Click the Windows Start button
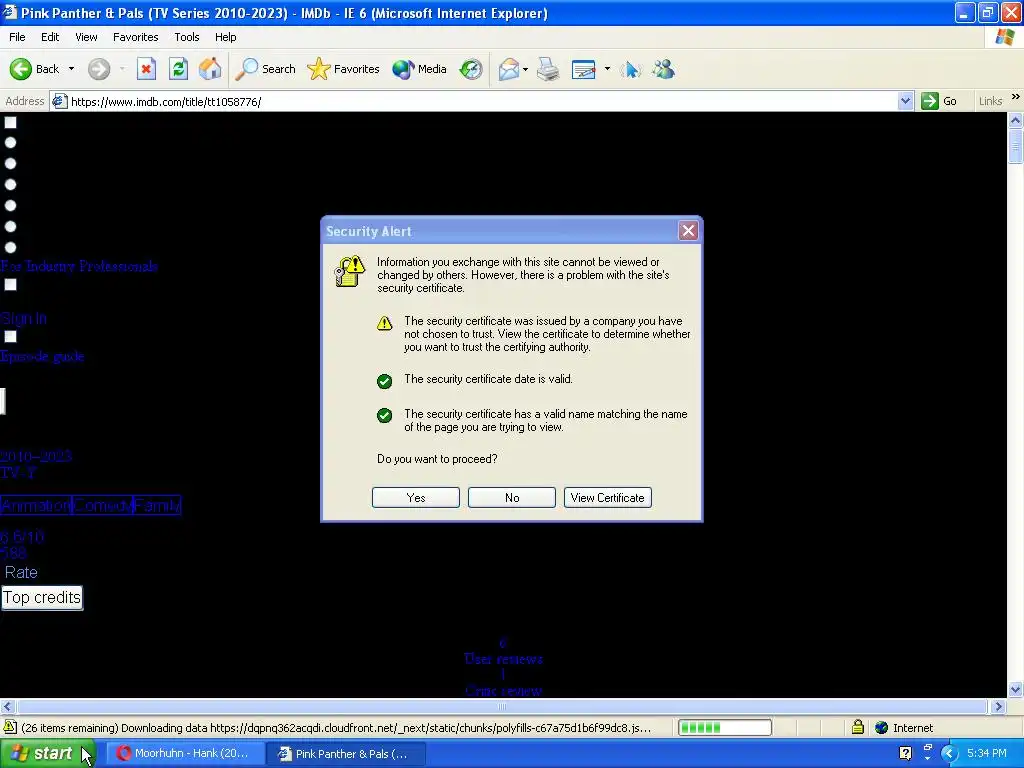 tap(47, 753)
